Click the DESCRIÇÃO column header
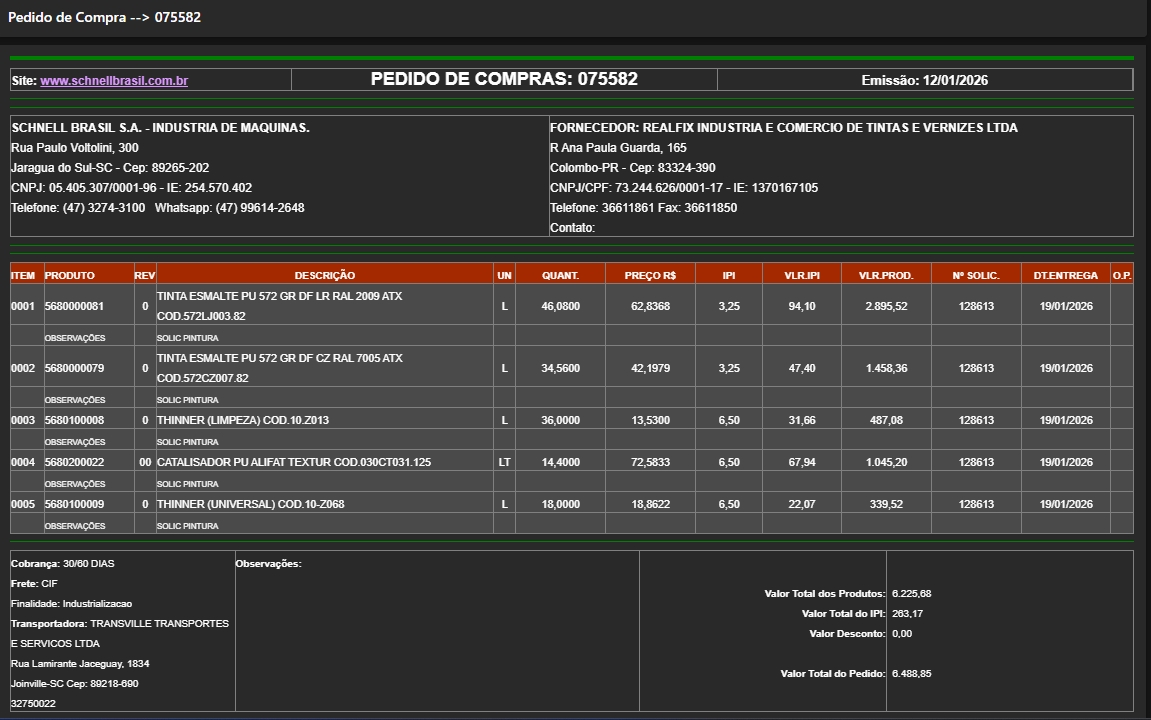 [x=324, y=275]
